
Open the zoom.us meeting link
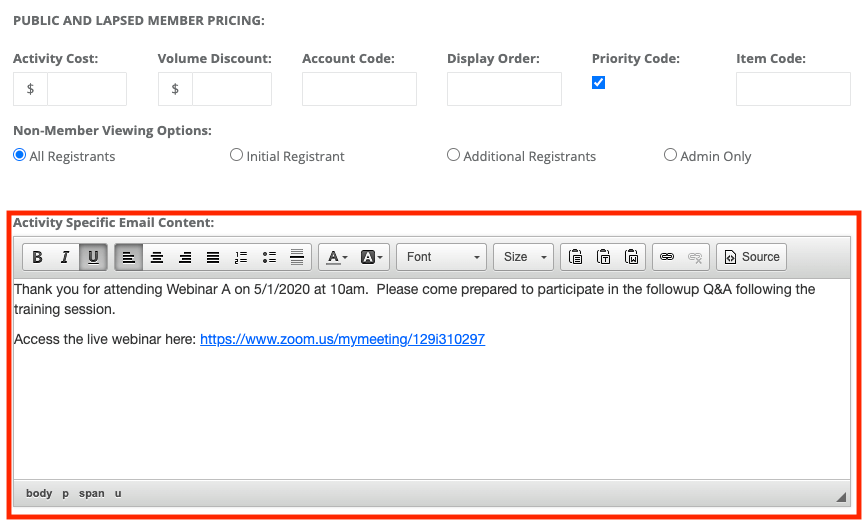(342, 339)
